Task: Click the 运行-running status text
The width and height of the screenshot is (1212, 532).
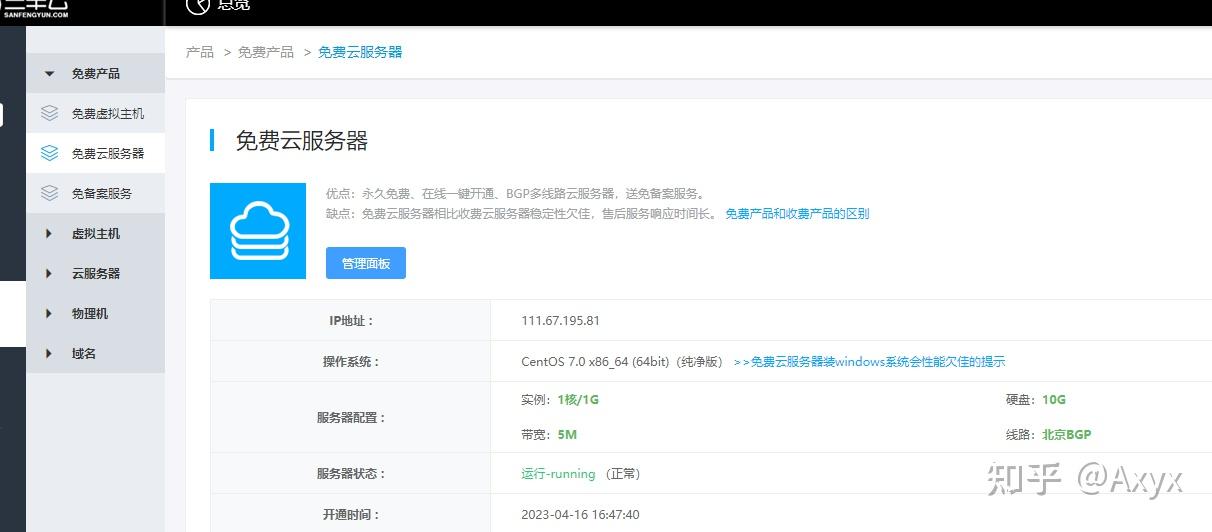Action: coord(558,474)
